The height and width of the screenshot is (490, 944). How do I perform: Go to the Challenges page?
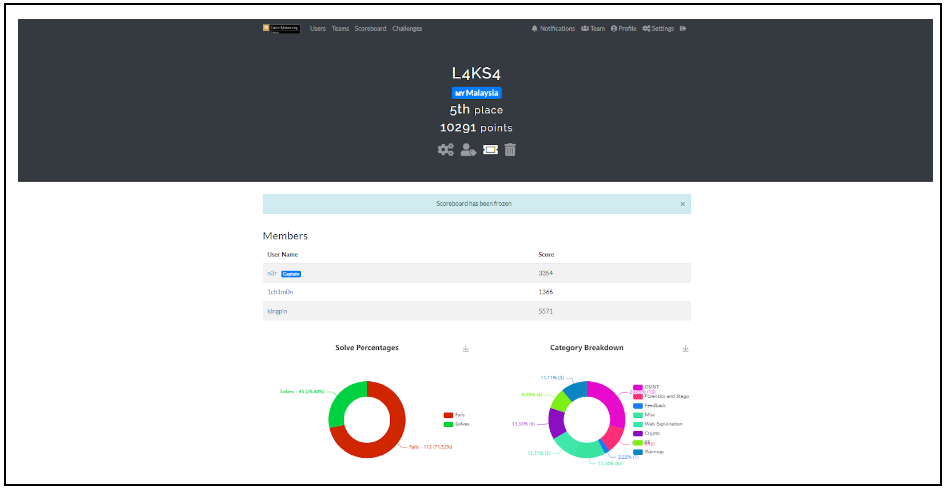coord(407,29)
